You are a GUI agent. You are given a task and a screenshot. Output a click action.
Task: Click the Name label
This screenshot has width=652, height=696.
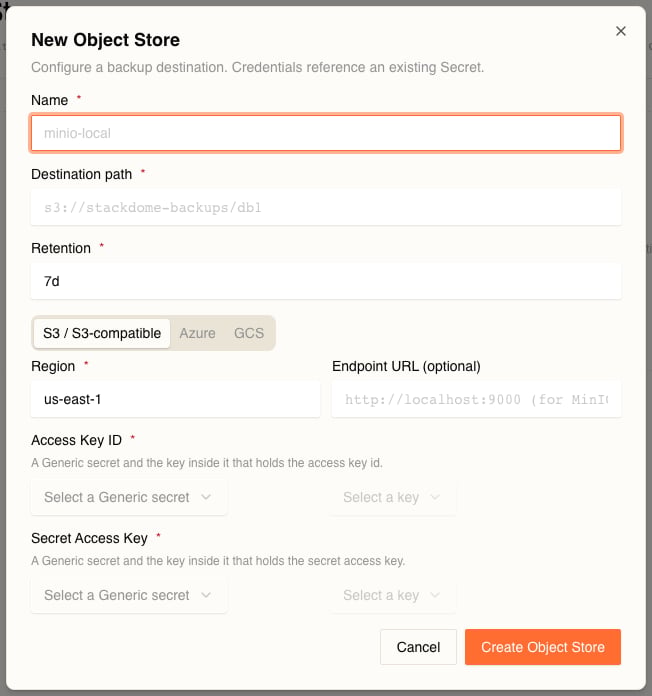50,100
